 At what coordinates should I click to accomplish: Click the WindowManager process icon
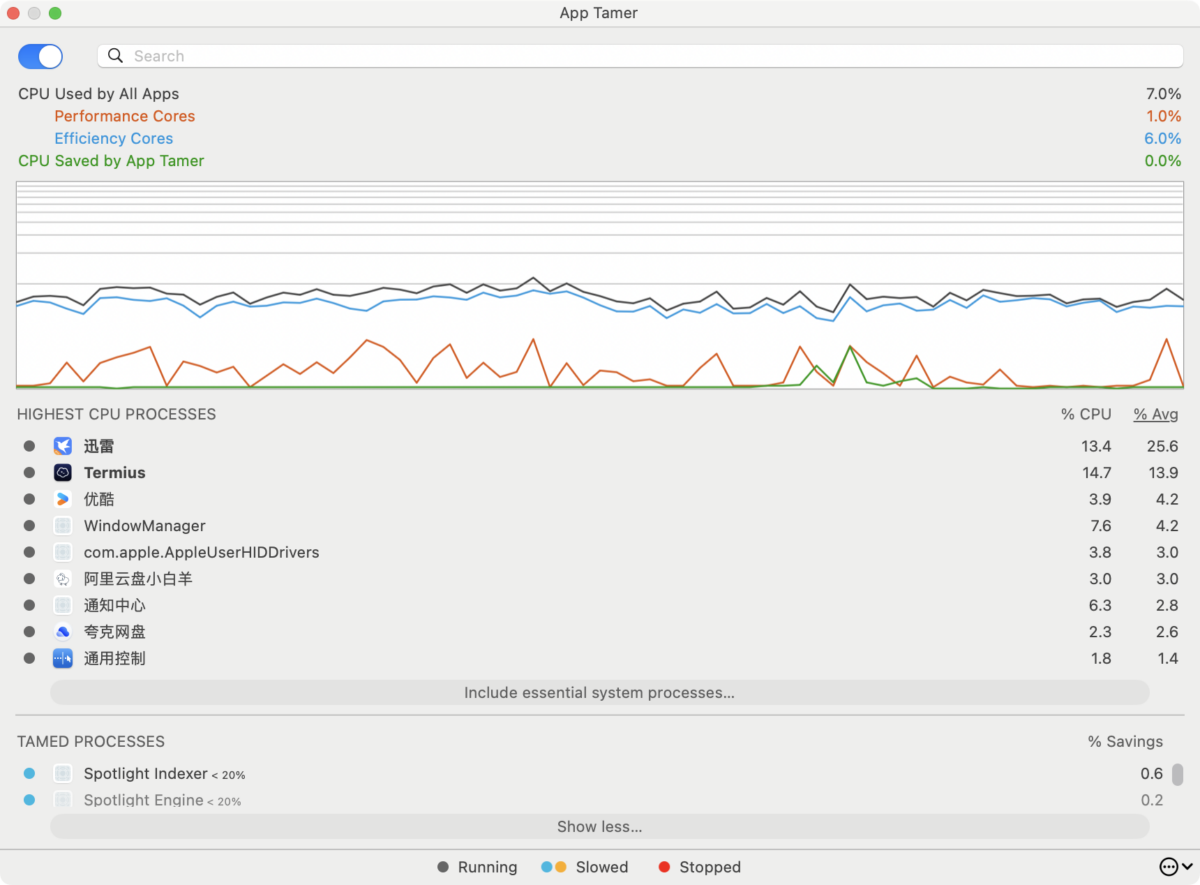[x=62, y=525]
